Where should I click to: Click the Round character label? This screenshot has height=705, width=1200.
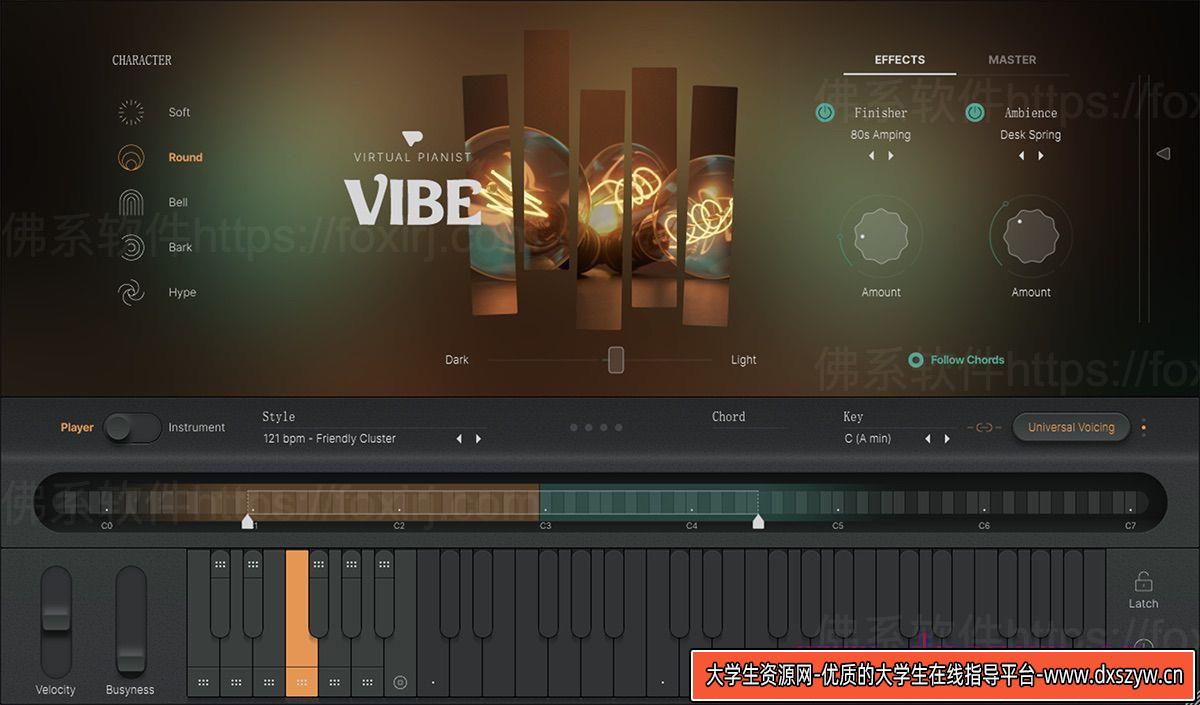185,157
